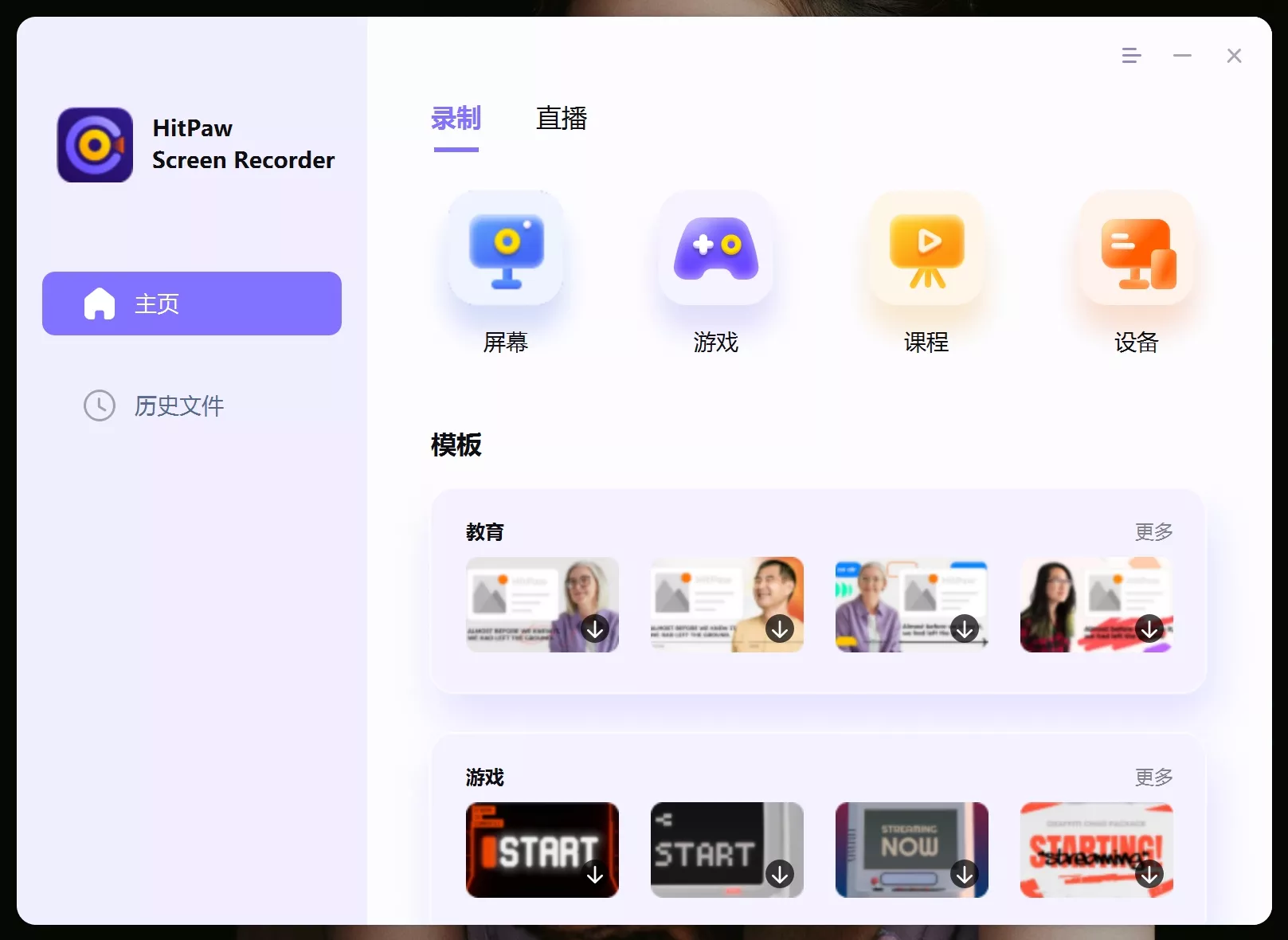
Task: Open the 课程 recording mode
Action: point(926,249)
